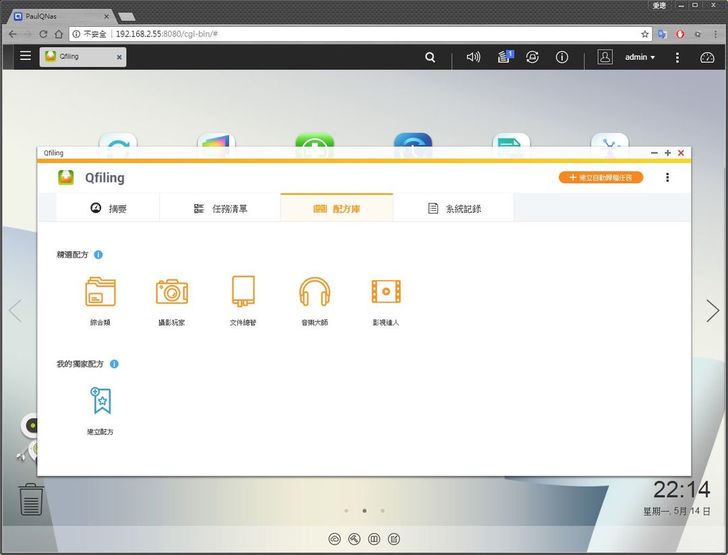Open the 文件總管 document recipe
Screen dimensions: 728x555
(243, 292)
